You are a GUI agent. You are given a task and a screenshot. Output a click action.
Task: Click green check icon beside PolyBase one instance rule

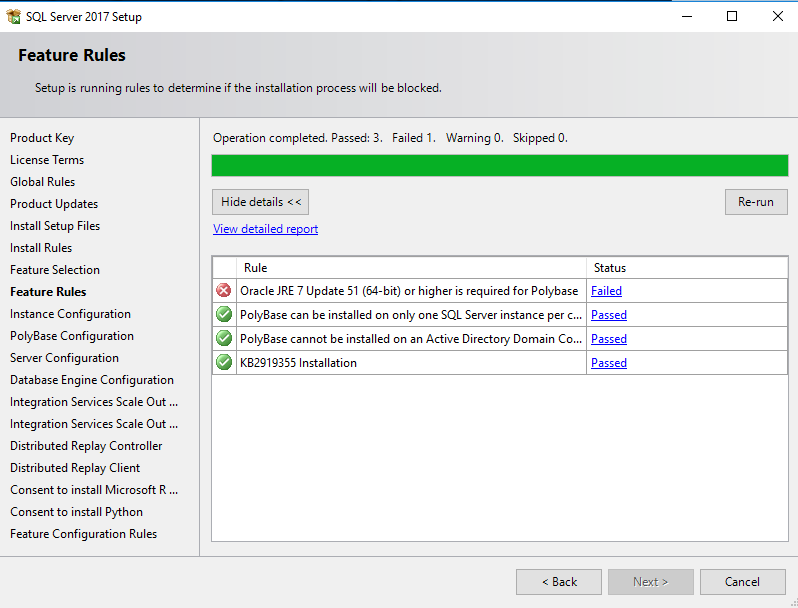click(x=224, y=314)
